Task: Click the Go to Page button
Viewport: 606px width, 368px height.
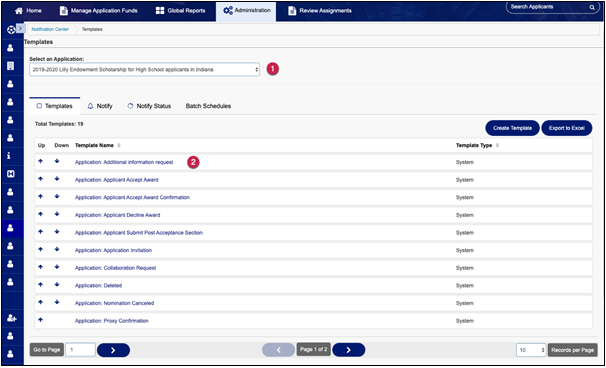Action: (x=47, y=350)
